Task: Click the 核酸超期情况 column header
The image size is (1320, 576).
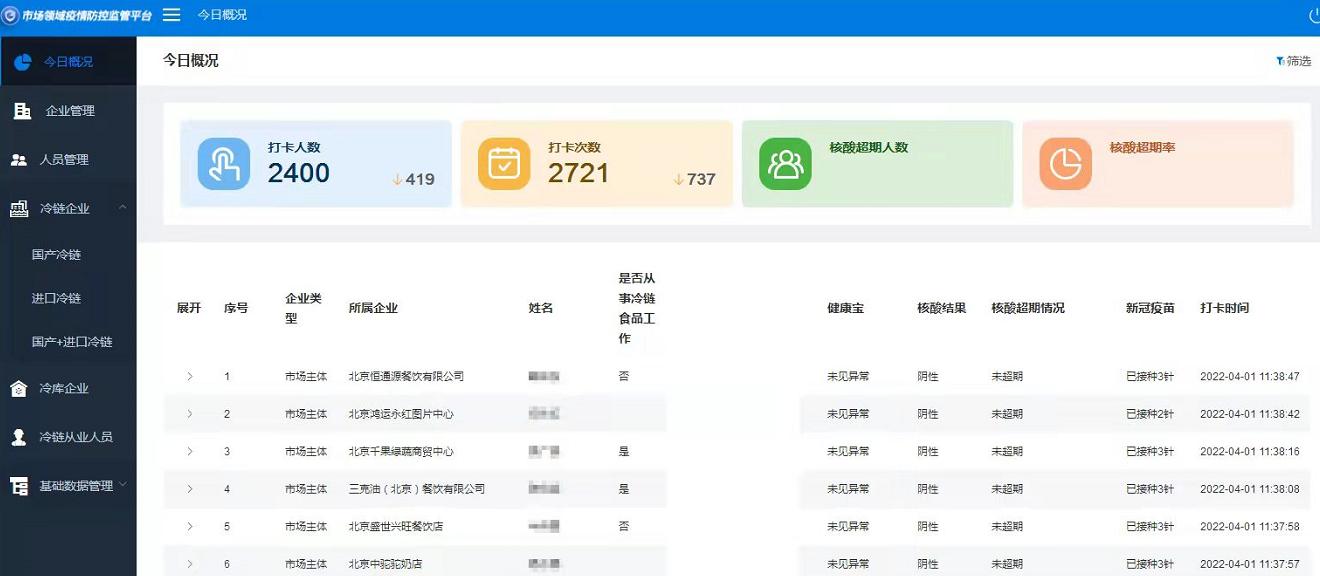Action: [1028, 308]
